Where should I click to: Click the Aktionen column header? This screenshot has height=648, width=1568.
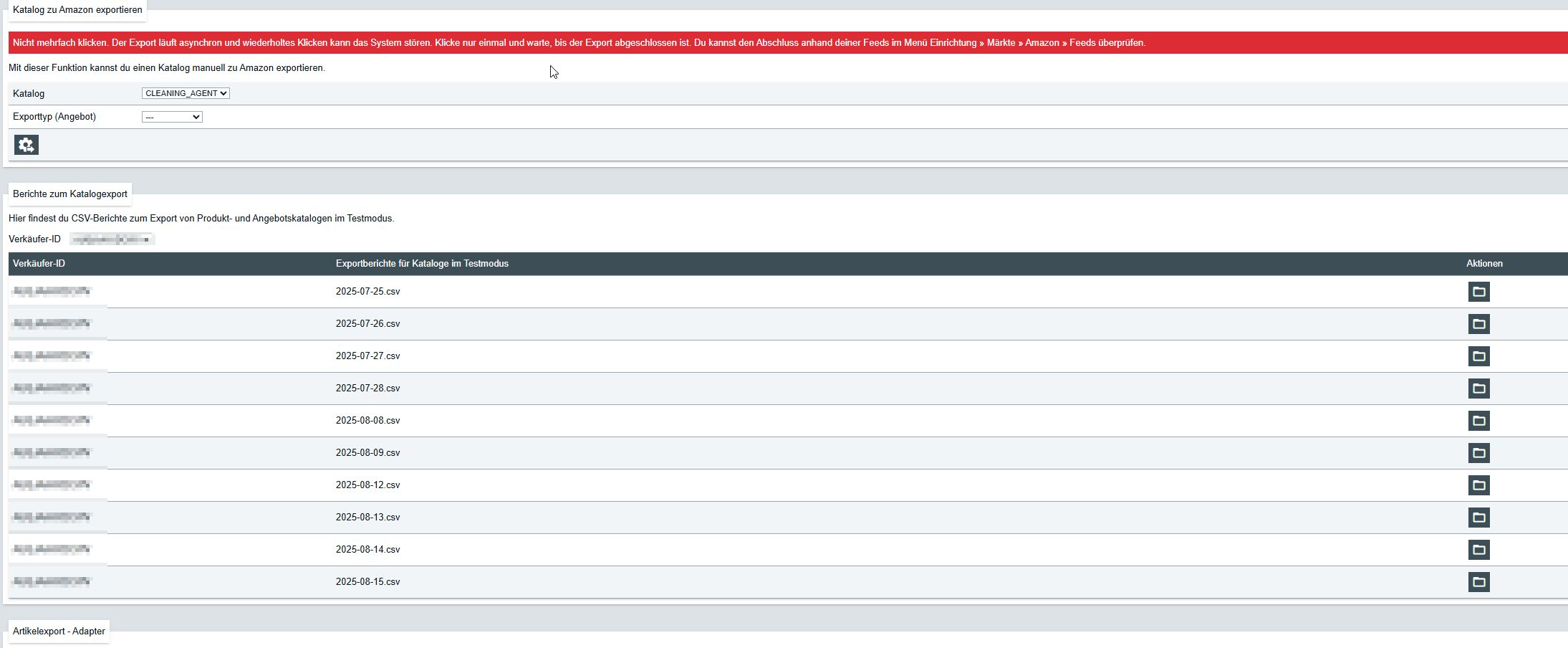[1484, 264]
